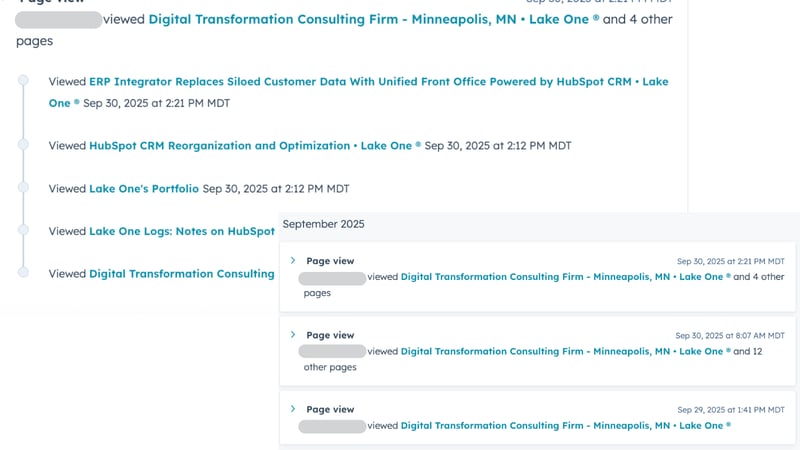Click 'Sep 30, 2025 at 2:12 PM MDT' after Portfolio
The height and width of the screenshot is (450, 800).
276,188
